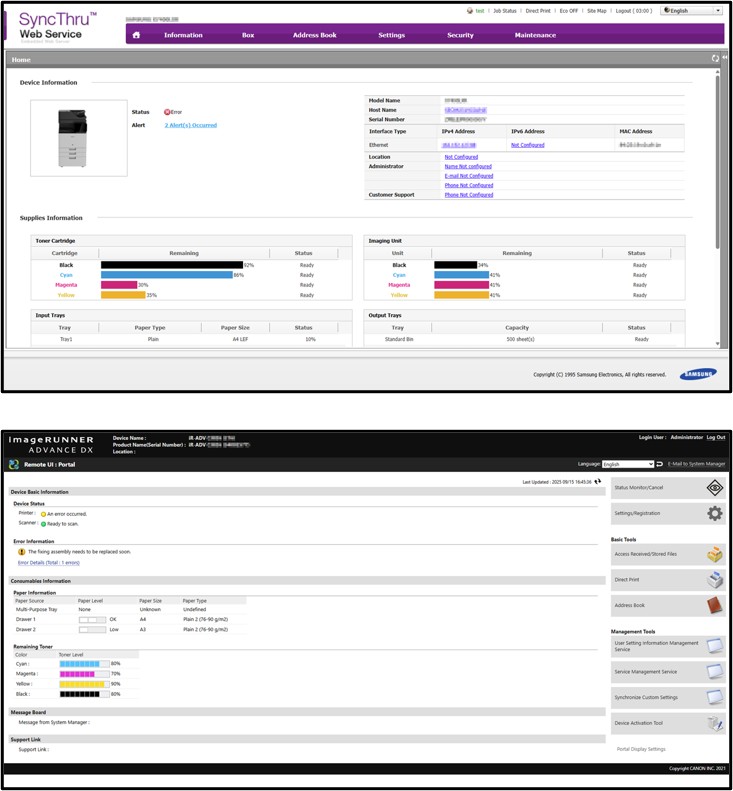The image size is (733, 791).
Task: Click the Eco OFF link
Action: [x=569, y=11]
